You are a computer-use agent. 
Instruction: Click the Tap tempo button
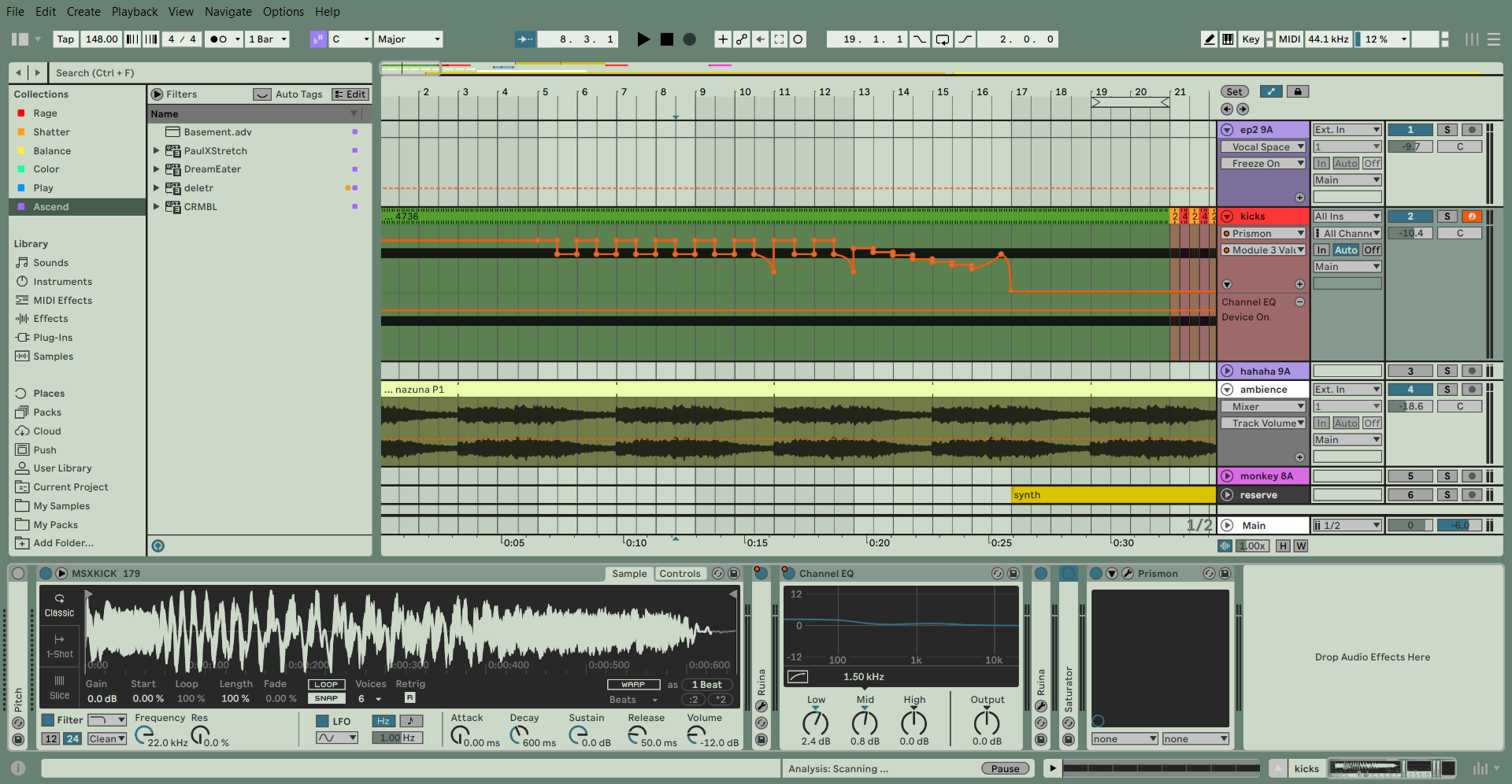click(x=65, y=39)
